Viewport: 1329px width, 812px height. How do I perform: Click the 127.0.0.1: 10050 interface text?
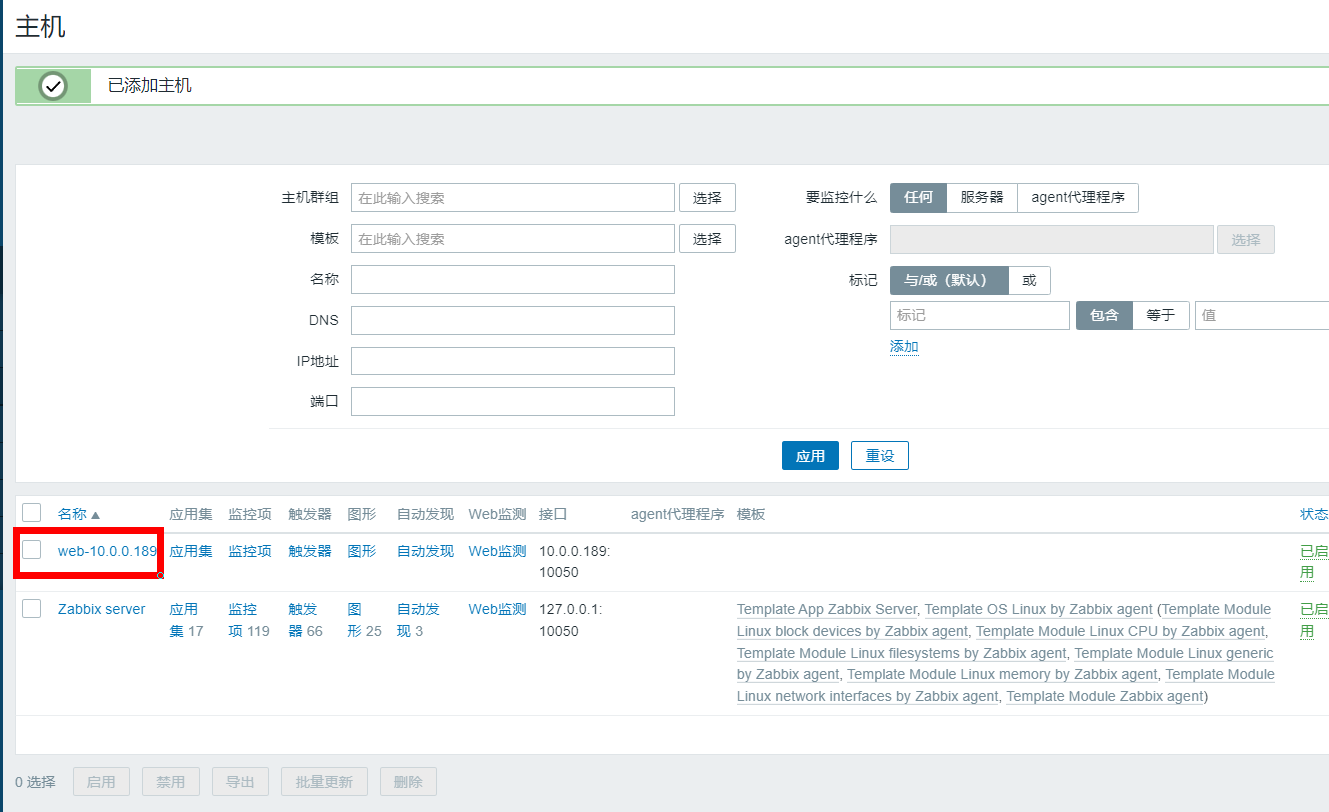pos(572,620)
